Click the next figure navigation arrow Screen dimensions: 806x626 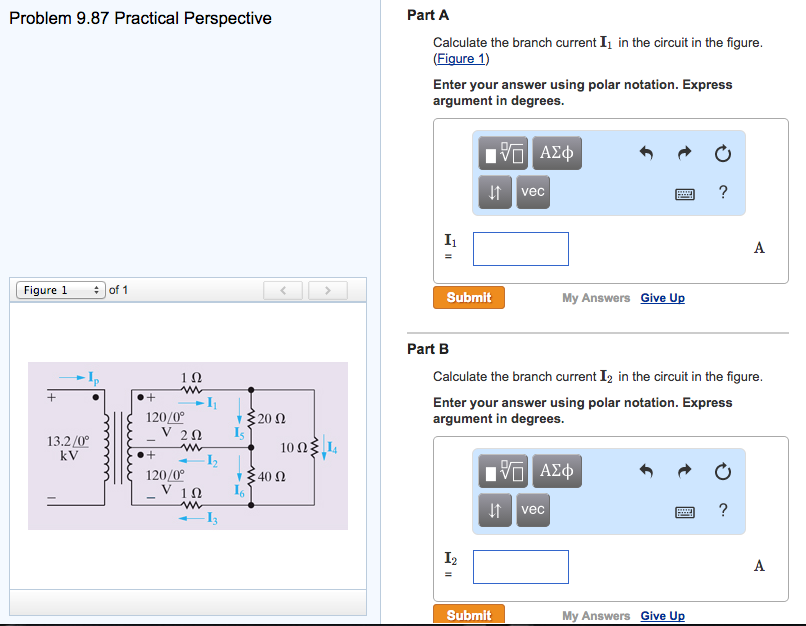327,289
